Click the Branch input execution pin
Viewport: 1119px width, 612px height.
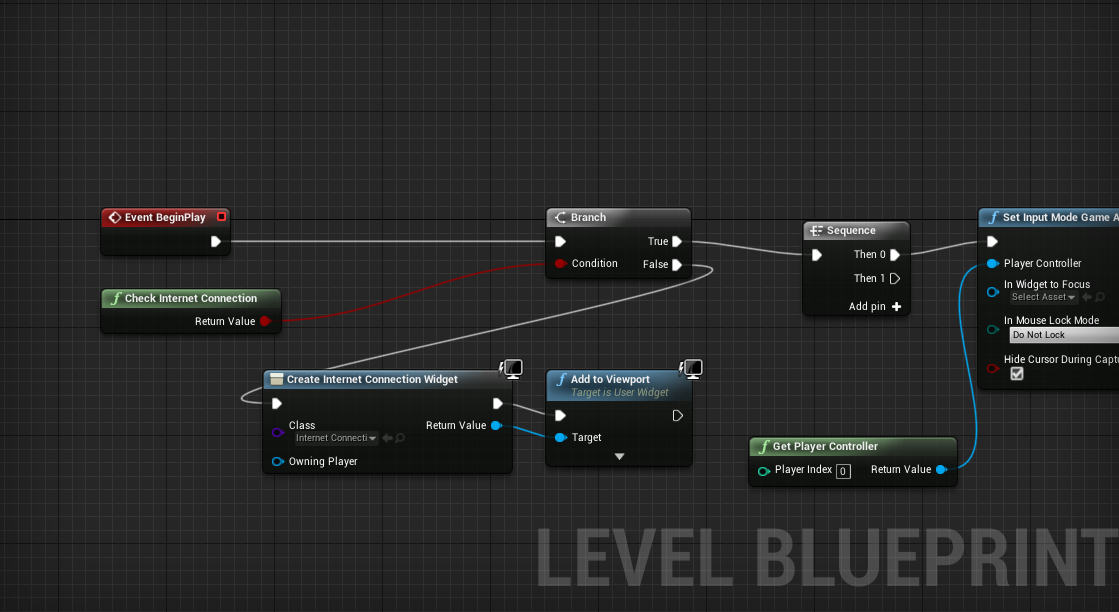[560, 242]
